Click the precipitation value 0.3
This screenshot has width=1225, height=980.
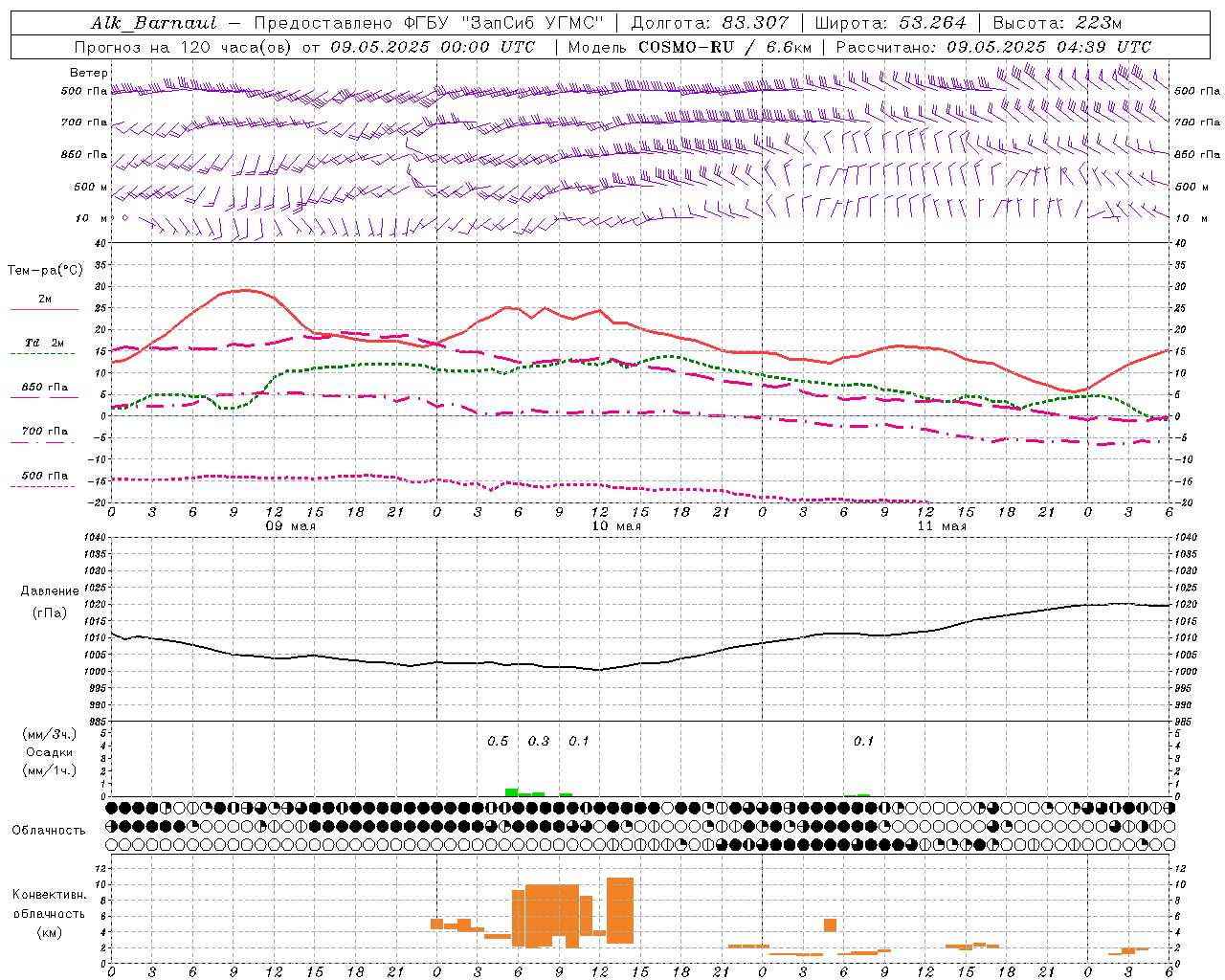click(x=539, y=741)
